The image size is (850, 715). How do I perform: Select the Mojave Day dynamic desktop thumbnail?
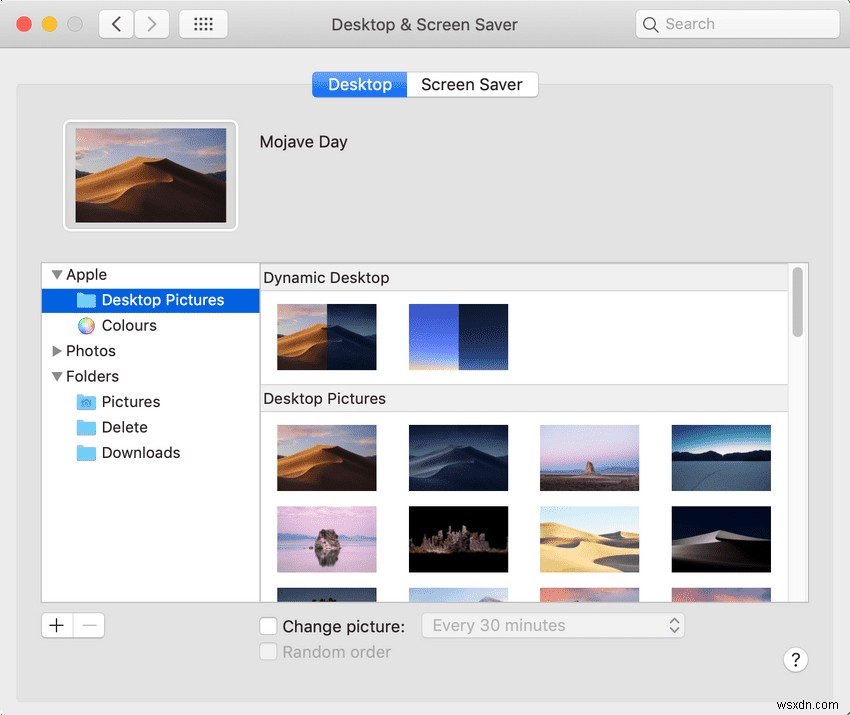[x=327, y=337]
